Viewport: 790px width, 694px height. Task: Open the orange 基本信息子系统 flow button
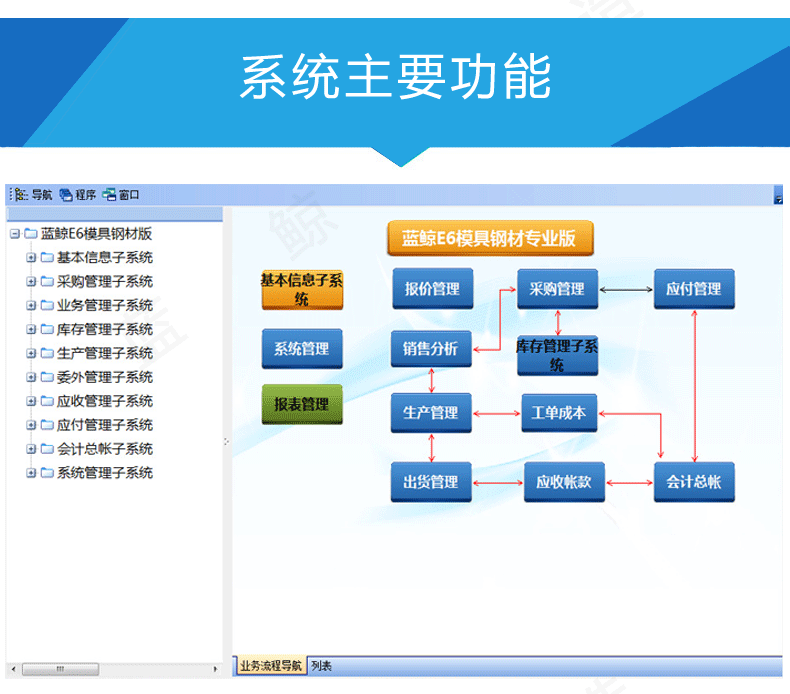pyautogui.click(x=302, y=290)
